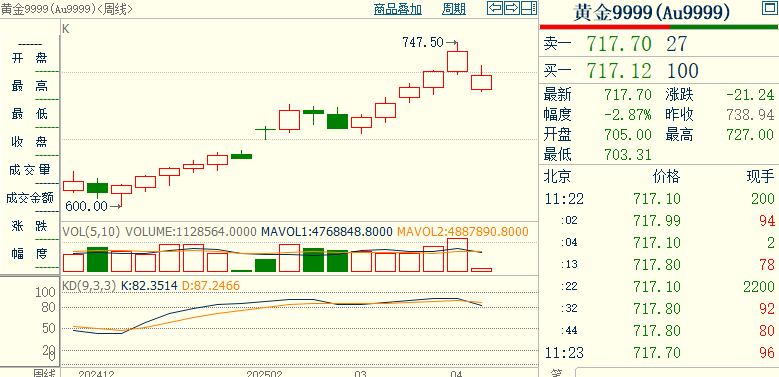Click the 600.00 low price marker
The image size is (779, 377).
[86, 206]
